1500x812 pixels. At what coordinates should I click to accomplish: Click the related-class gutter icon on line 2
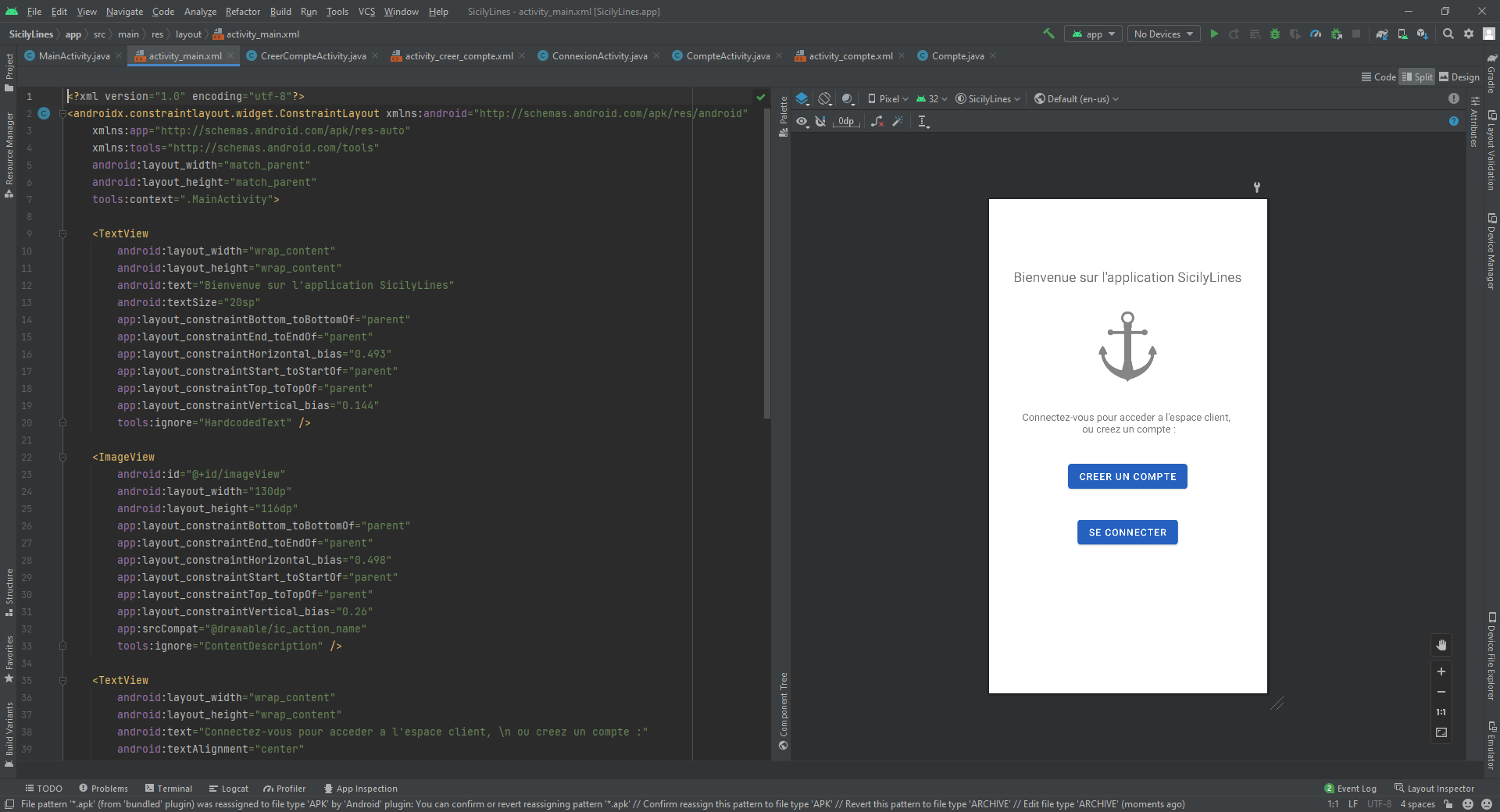[44, 113]
